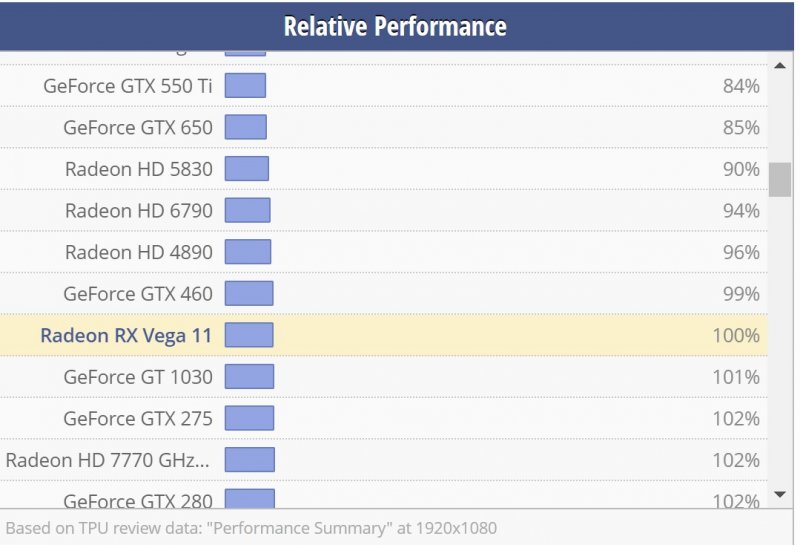
Task: Select the GeForce GTX 275 entry
Action: 138,419
